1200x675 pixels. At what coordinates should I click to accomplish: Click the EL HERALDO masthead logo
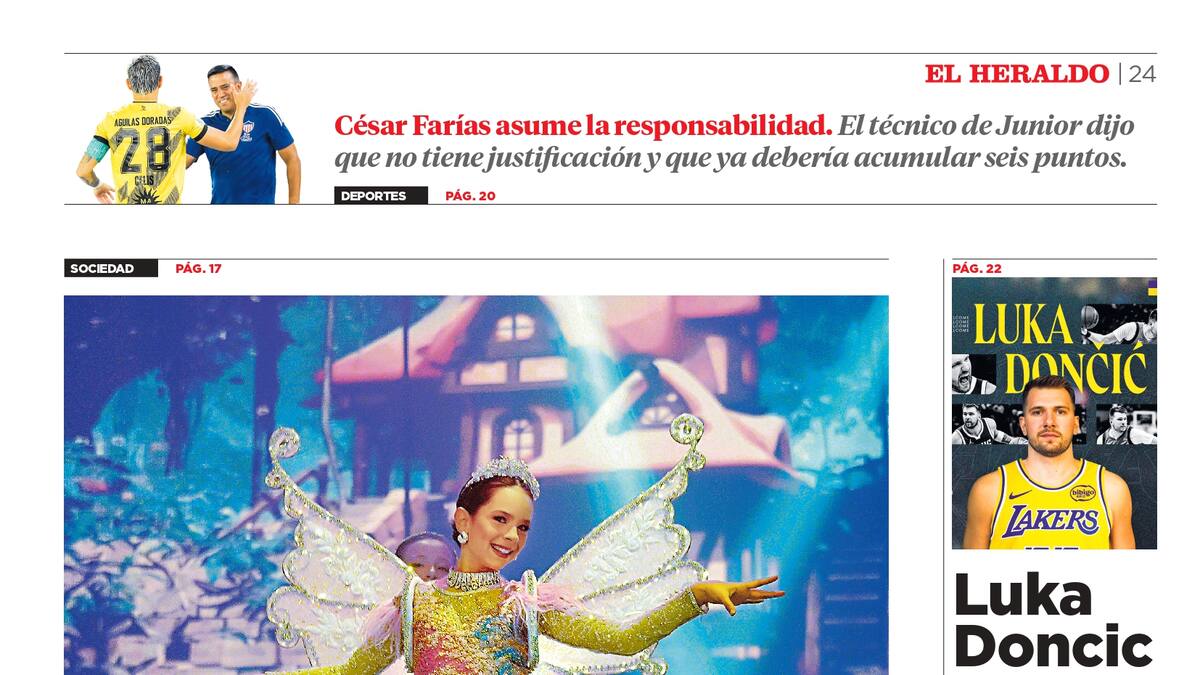[x=1016, y=74]
